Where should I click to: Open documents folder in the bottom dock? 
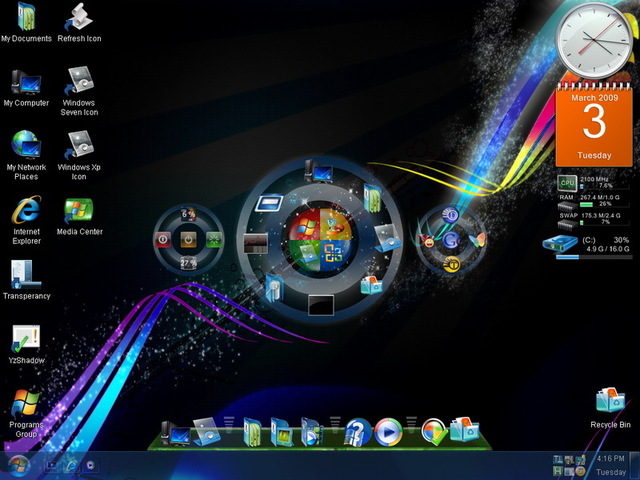coord(253,432)
